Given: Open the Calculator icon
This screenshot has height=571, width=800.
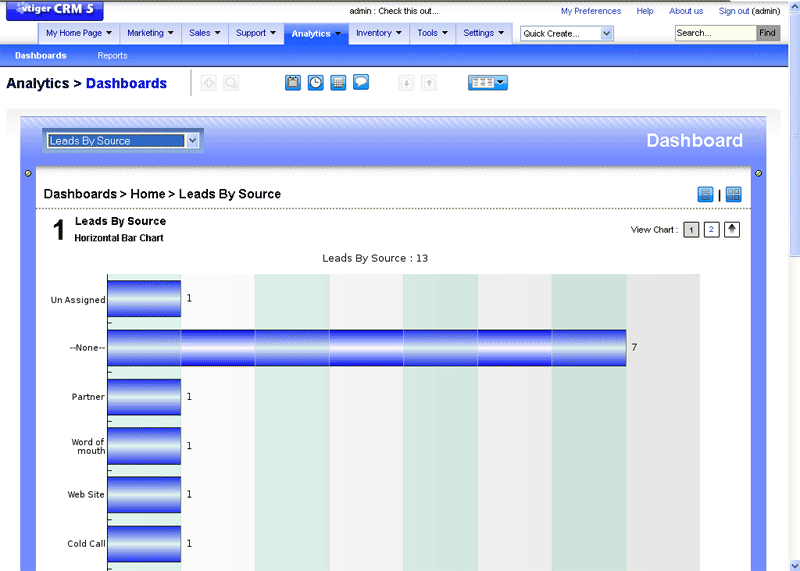Looking at the screenshot, I should pyautogui.click(x=338, y=83).
